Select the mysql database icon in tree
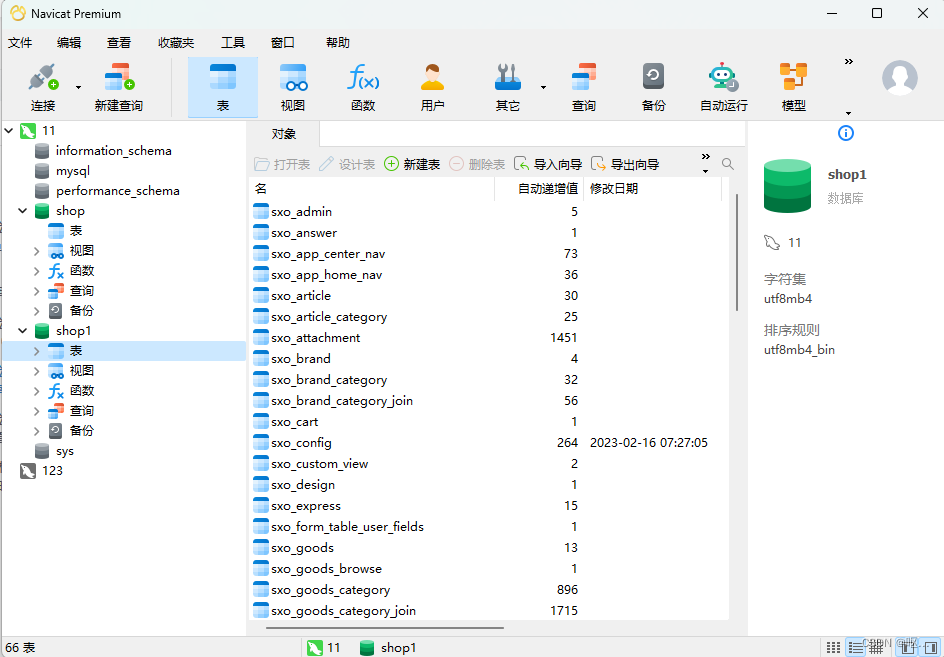 42,171
